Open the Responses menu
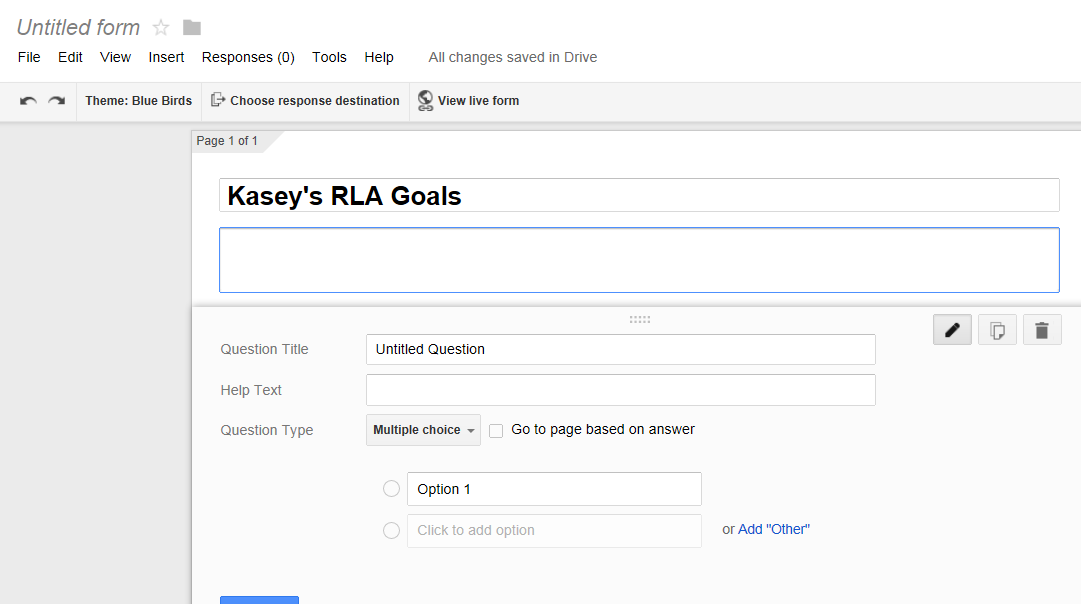 [247, 57]
